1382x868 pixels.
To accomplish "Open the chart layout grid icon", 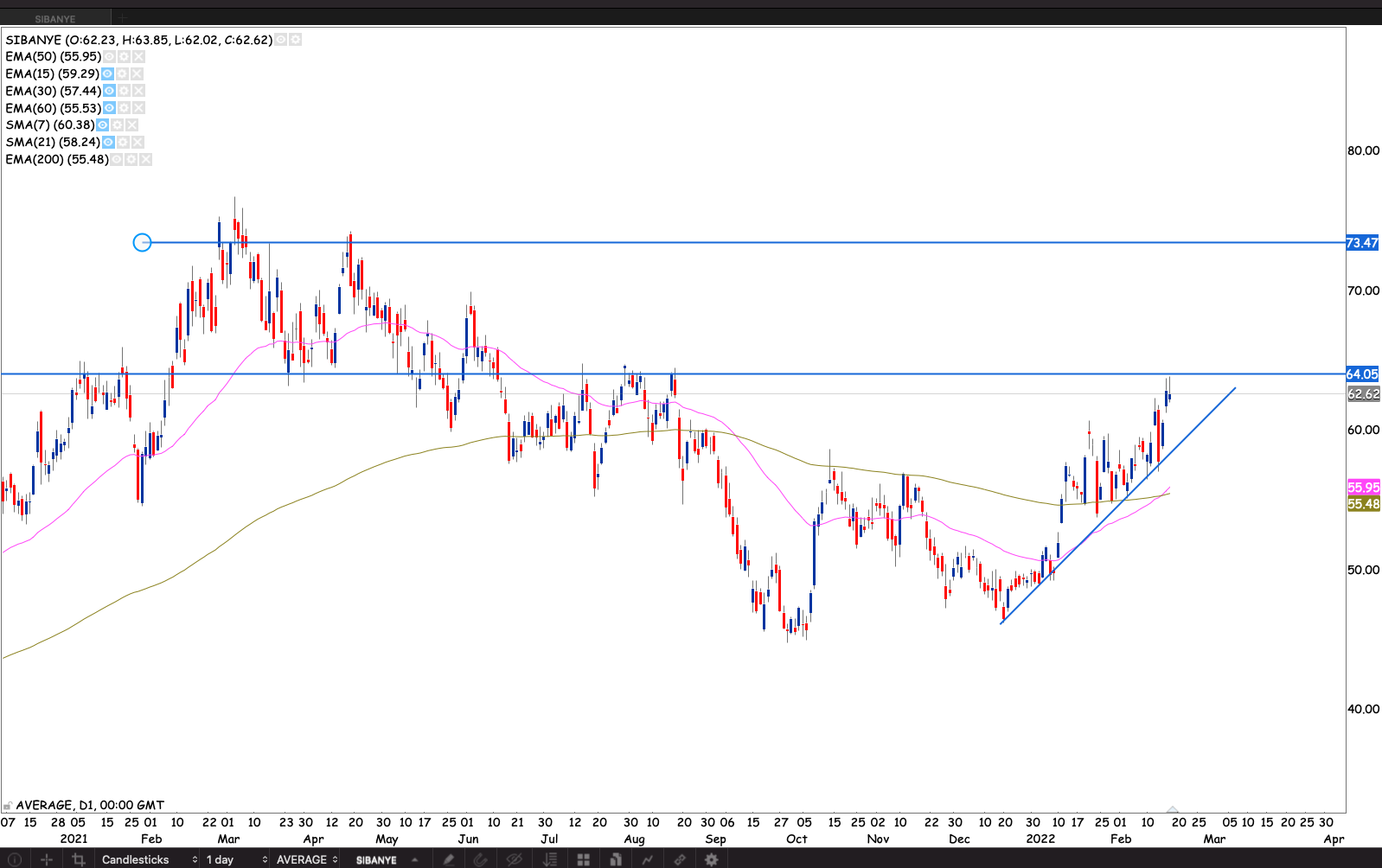I will tap(584, 859).
